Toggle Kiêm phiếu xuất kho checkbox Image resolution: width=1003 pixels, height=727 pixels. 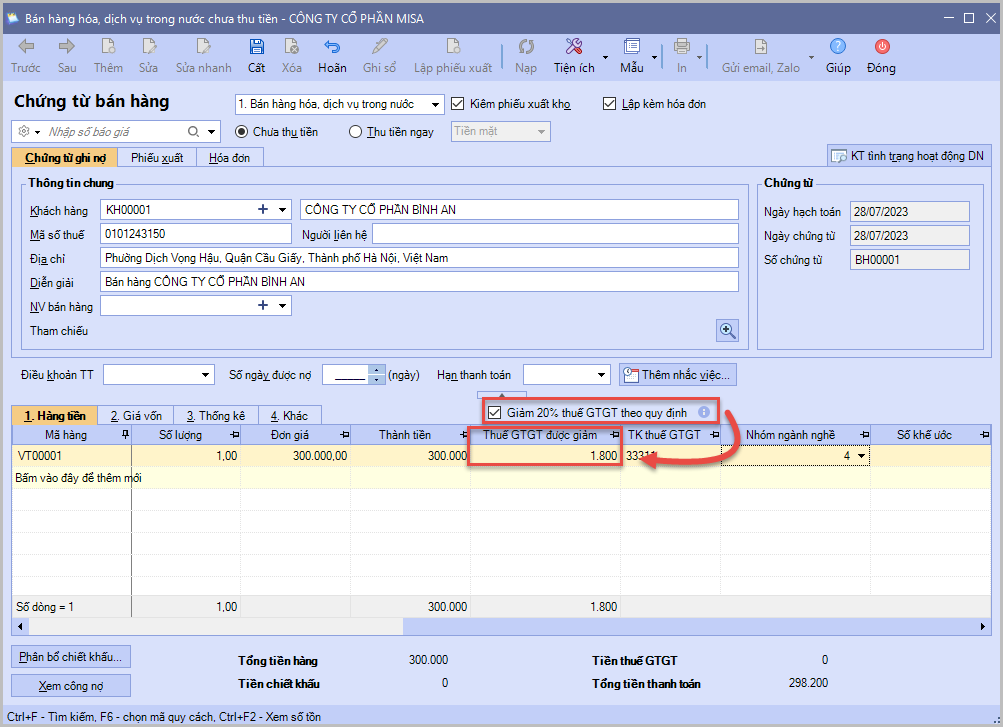pos(459,104)
